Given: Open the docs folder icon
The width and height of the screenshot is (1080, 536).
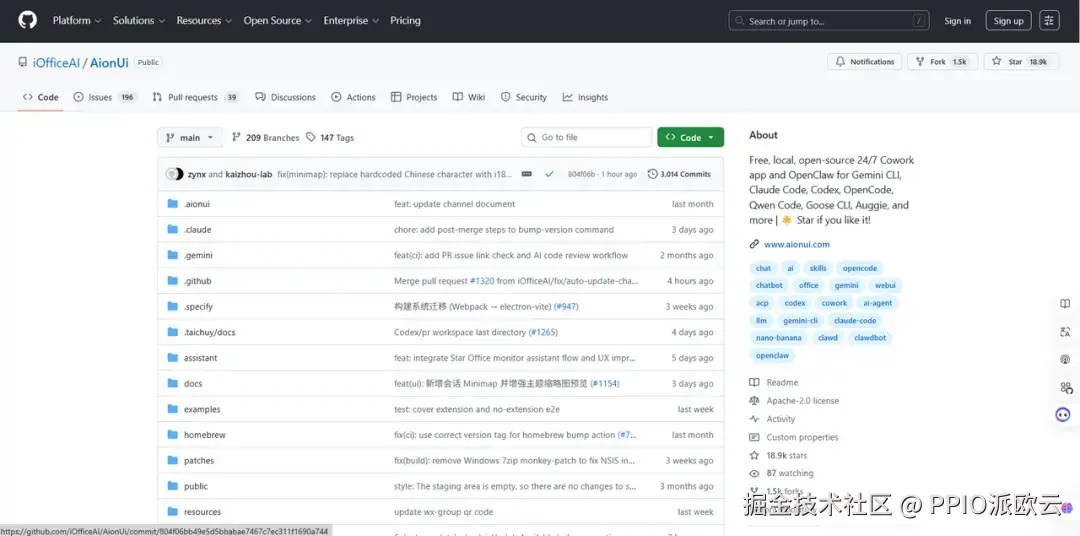Looking at the screenshot, I should [172, 384].
